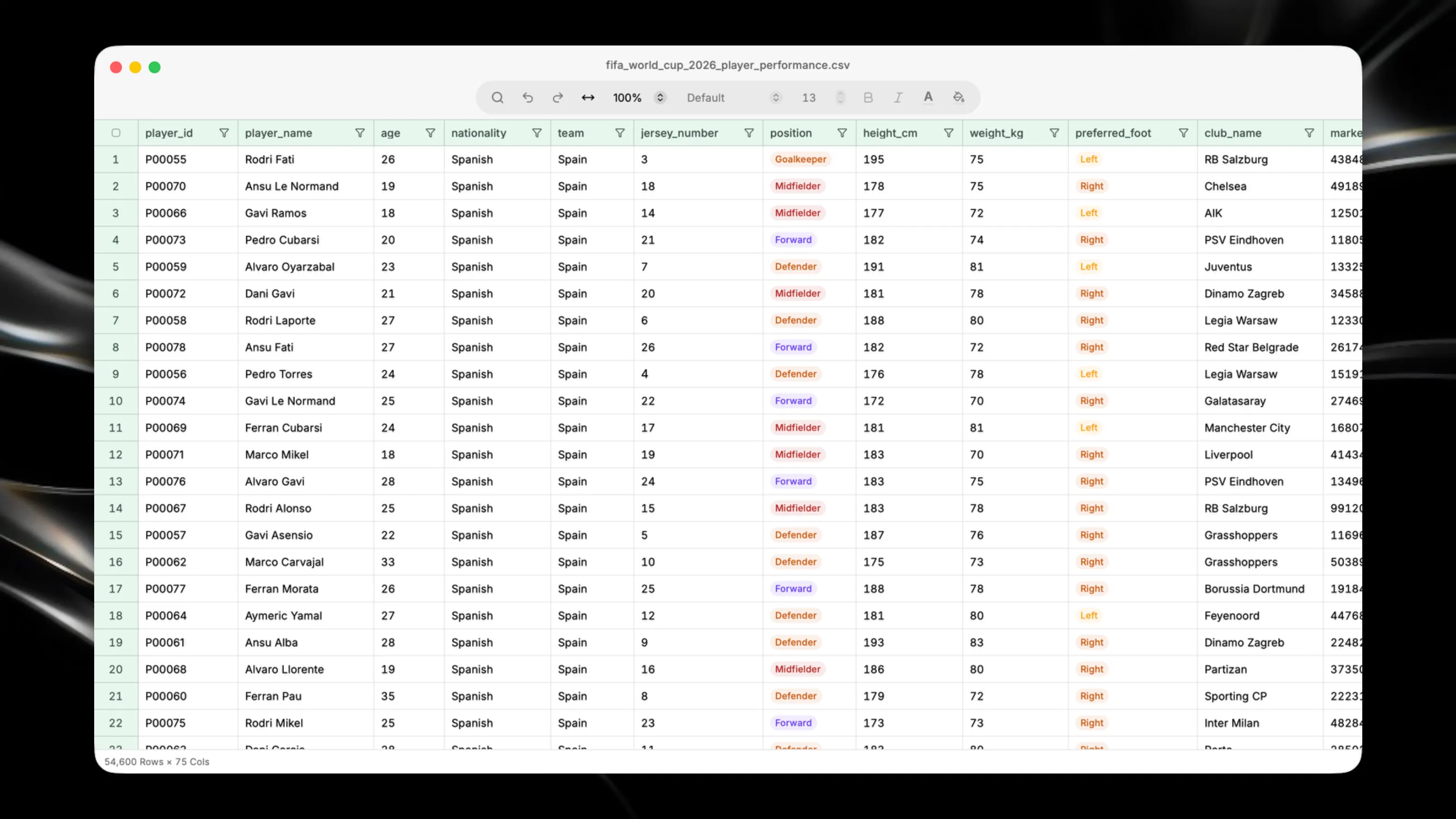
Task: Filter the club_name column
Action: (x=1309, y=133)
